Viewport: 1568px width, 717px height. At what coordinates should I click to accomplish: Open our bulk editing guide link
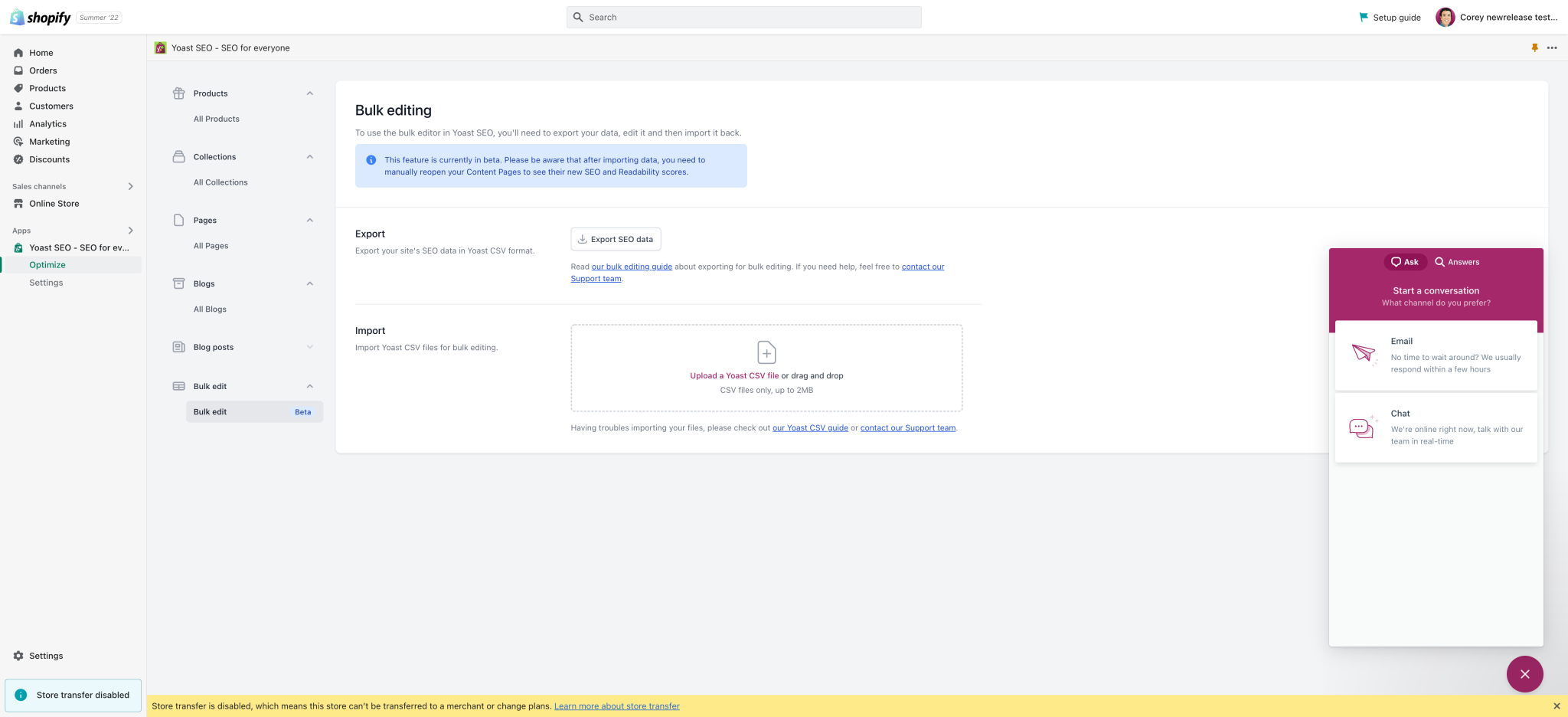[632, 267]
